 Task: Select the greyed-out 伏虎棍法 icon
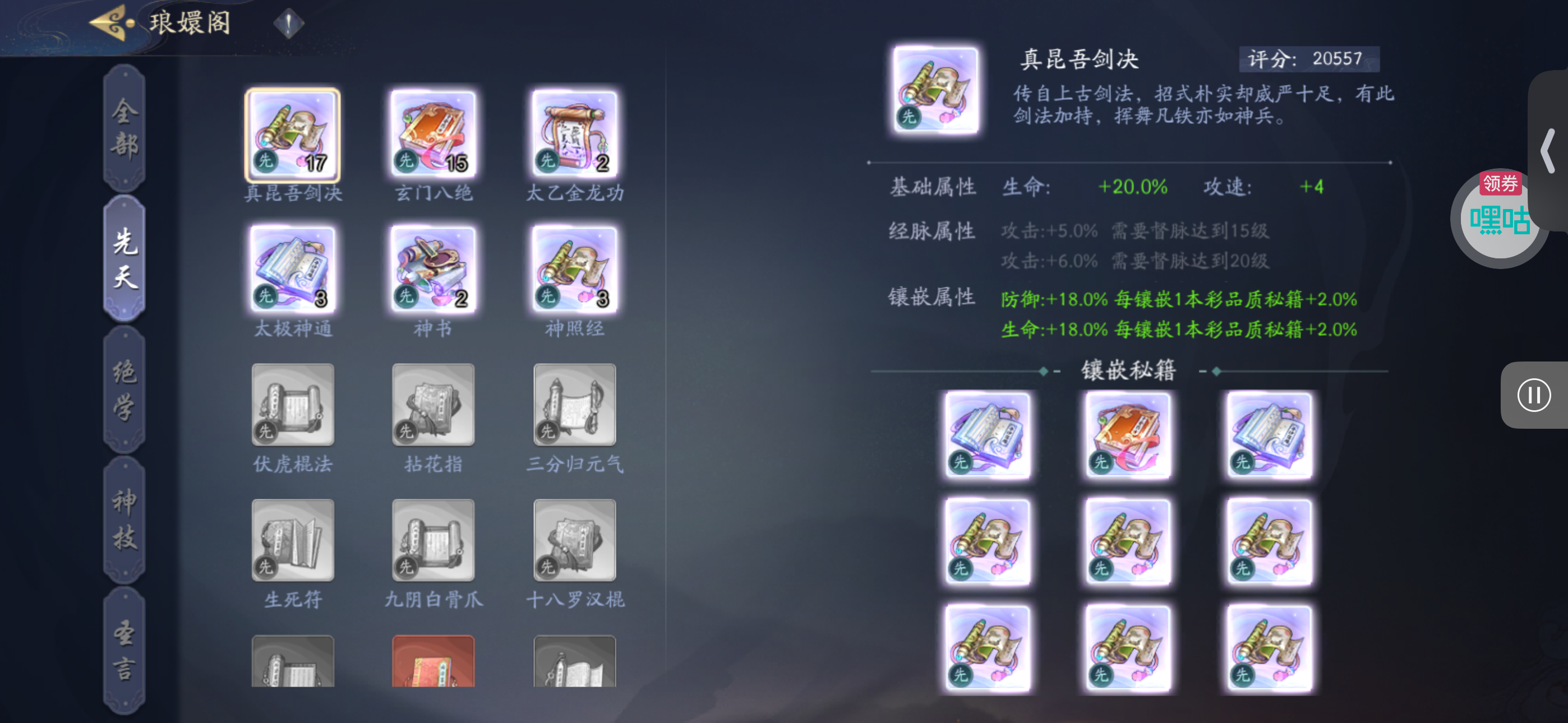coord(293,405)
